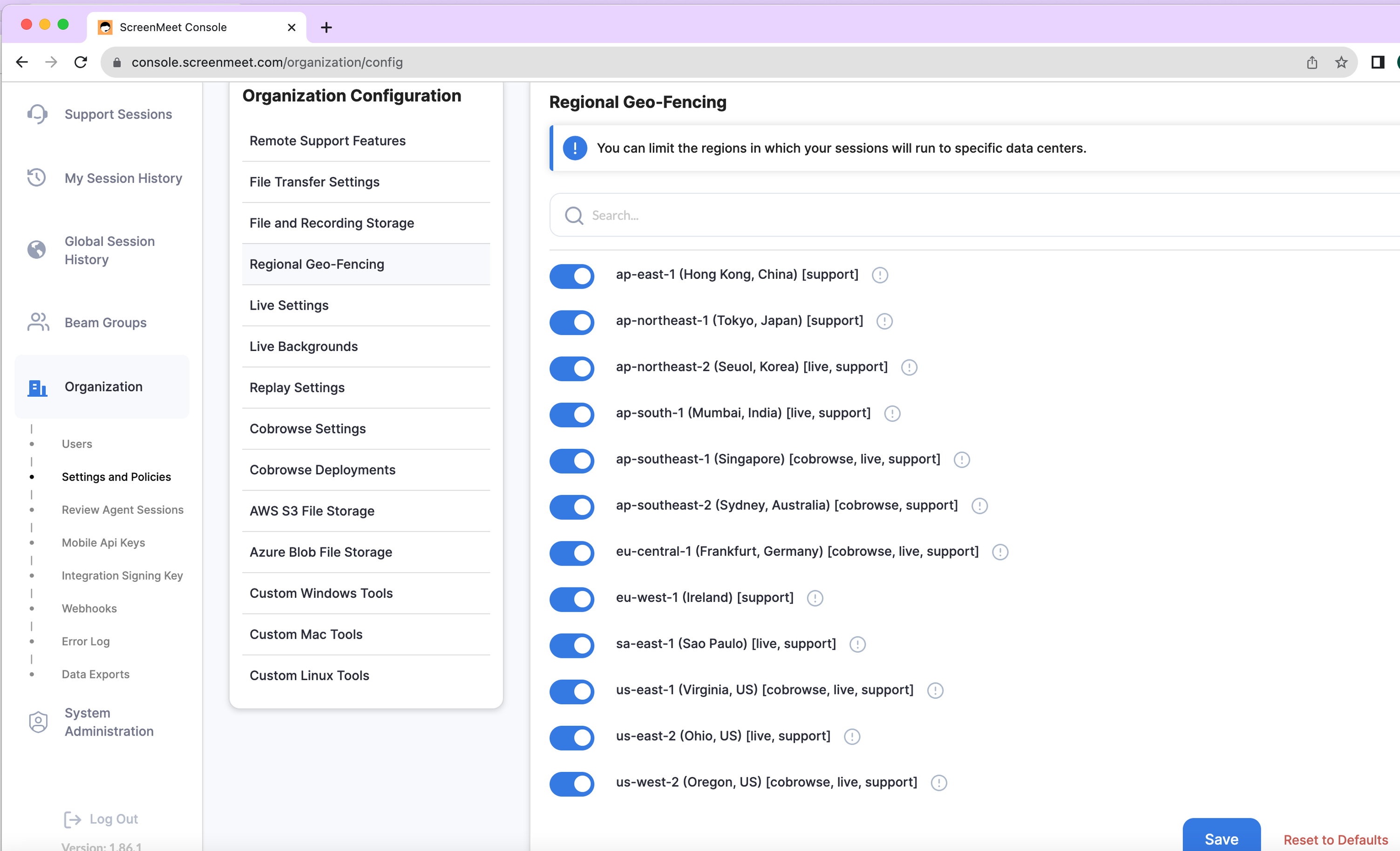
Task: Click info icon beside us-east-2 Ohio
Action: 852,736
